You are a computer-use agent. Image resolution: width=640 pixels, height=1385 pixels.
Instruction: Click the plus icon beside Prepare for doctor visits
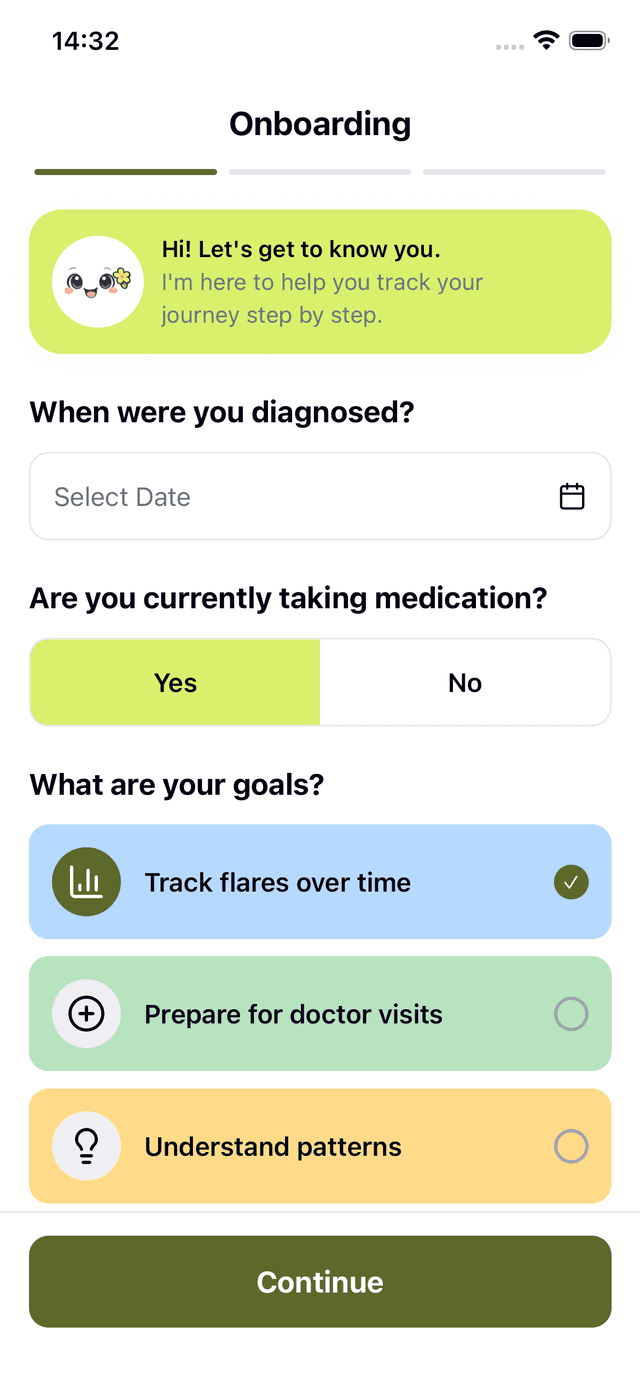click(x=86, y=1013)
